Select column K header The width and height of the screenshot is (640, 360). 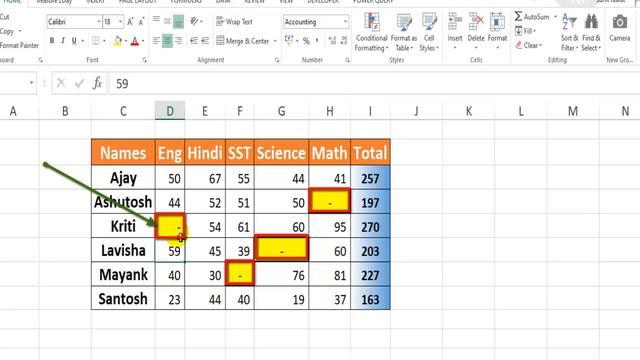[469, 111]
